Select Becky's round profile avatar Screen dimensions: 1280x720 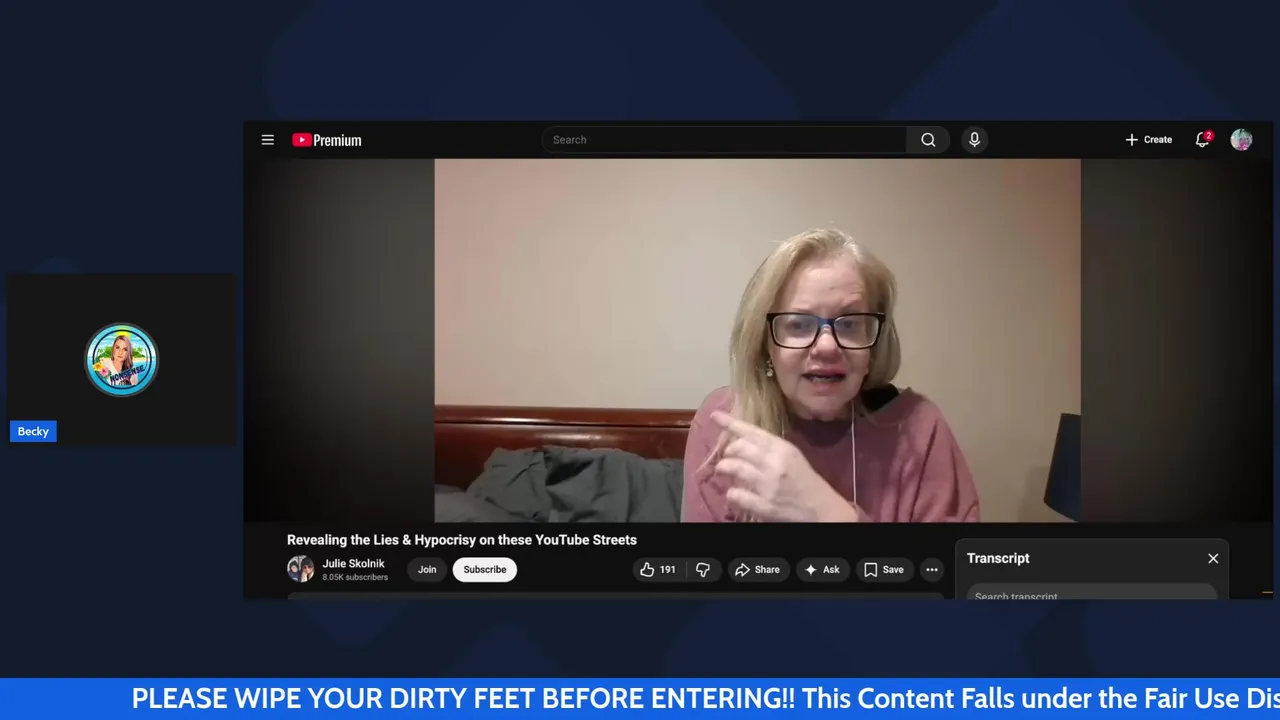click(122, 359)
